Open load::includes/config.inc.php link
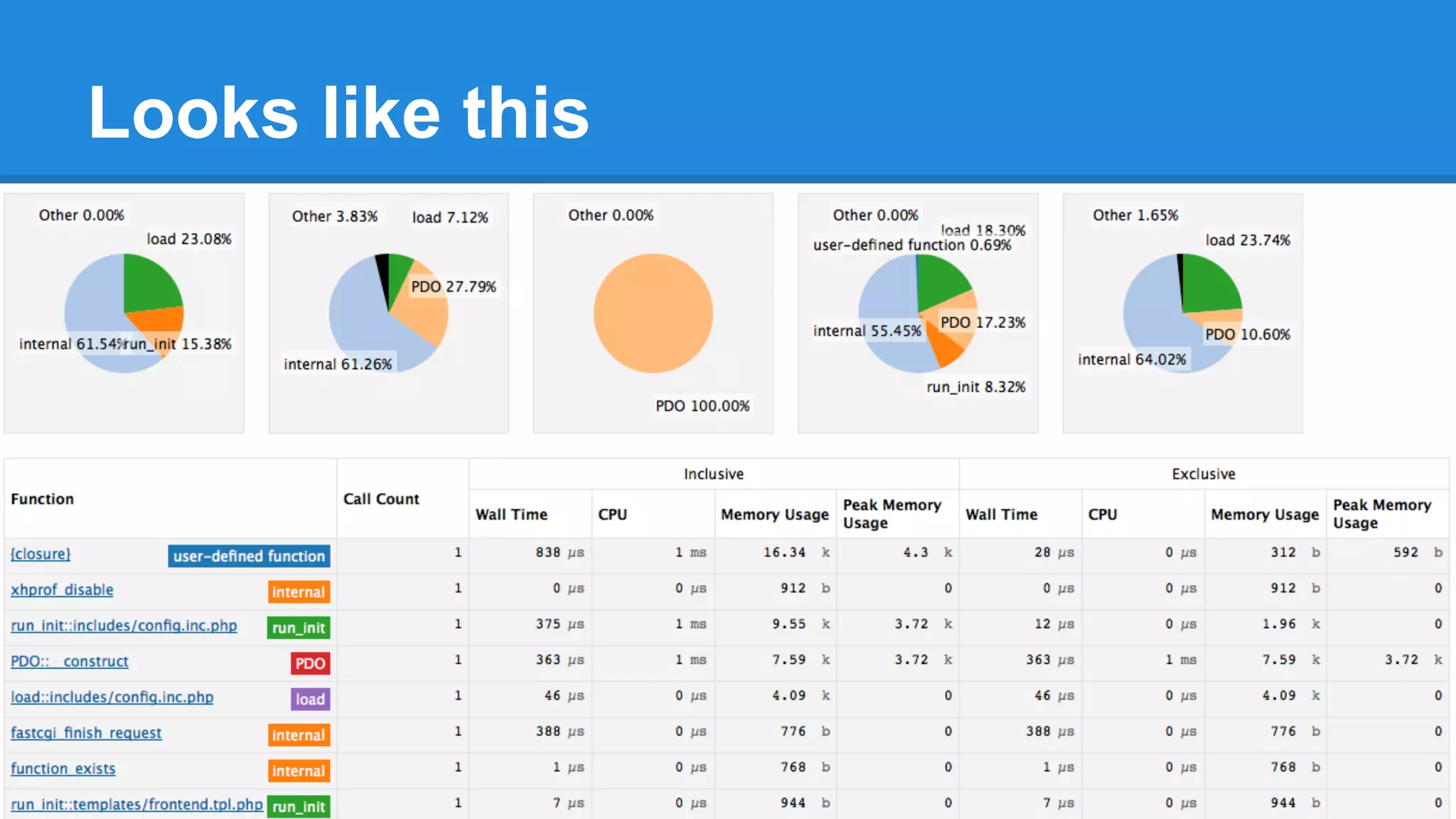The image size is (1456, 819). pyautogui.click(x=112, y=697)
